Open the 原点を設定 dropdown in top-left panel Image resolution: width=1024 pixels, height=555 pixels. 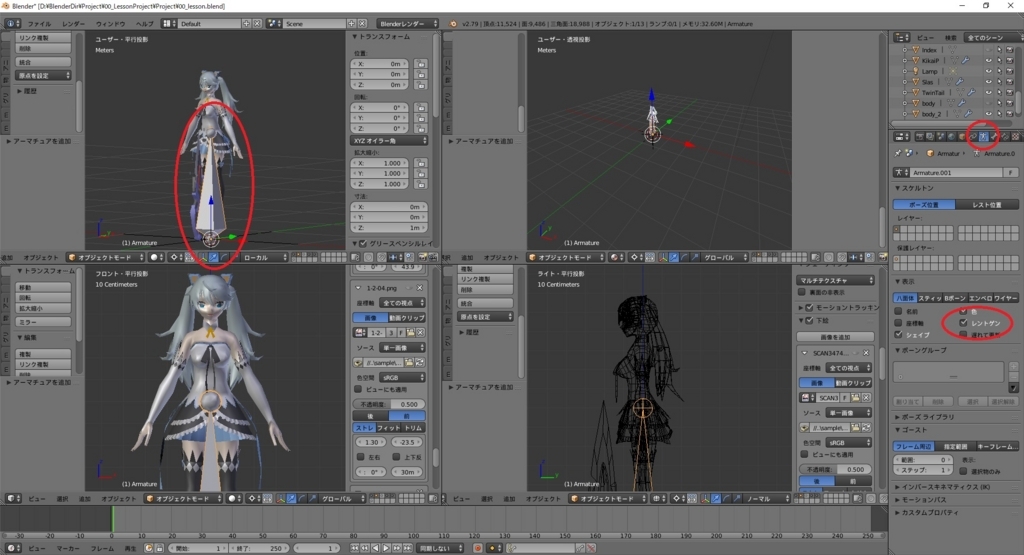coord(44,76)
